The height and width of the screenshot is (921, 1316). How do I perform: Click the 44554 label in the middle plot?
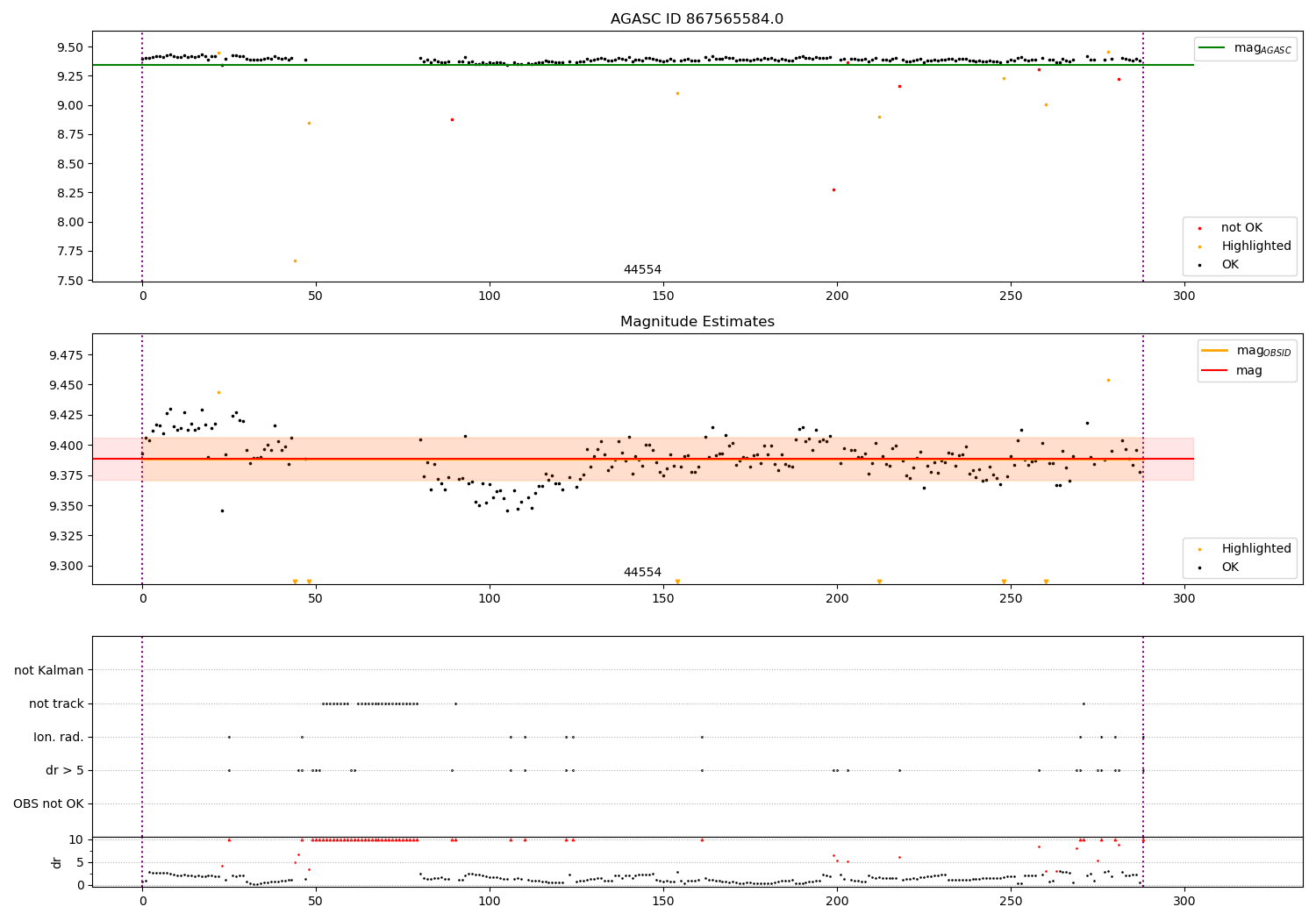[642, 573]
